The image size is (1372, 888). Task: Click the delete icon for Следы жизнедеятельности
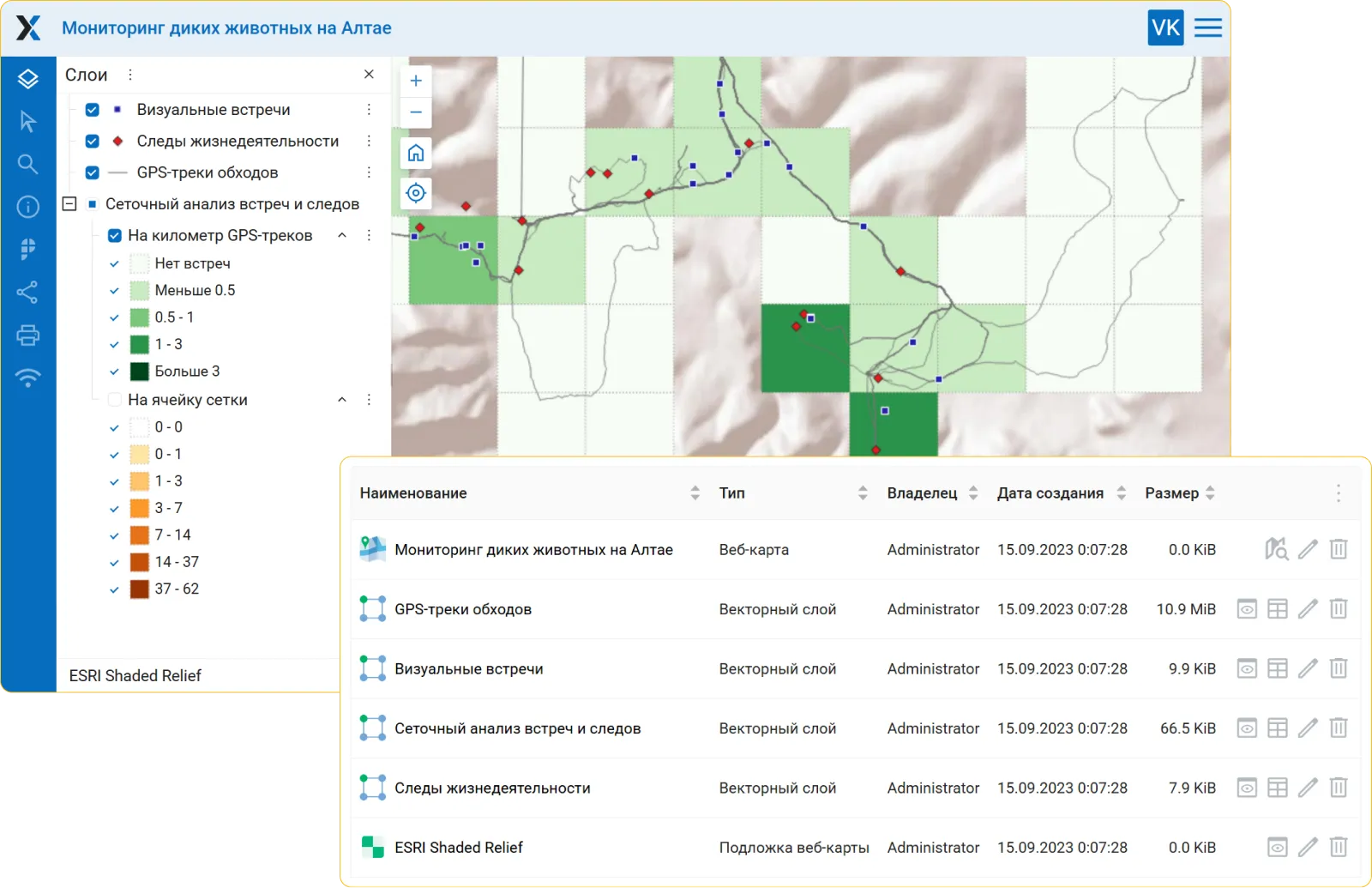[x=1339, y=787]
